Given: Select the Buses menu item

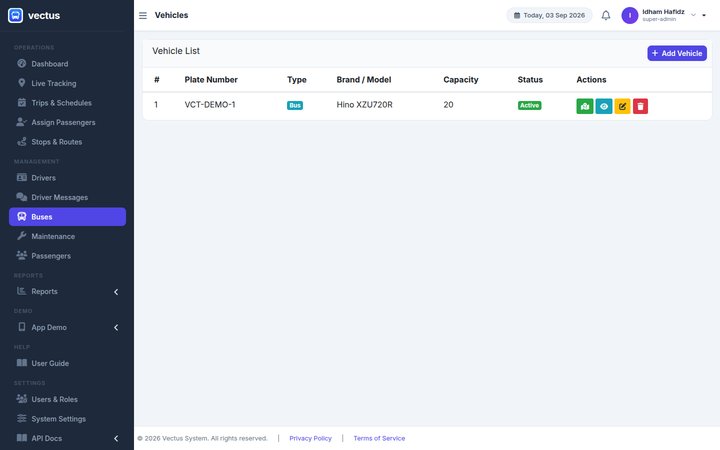Looking at the screenshot, I should (x=68, y=217).
